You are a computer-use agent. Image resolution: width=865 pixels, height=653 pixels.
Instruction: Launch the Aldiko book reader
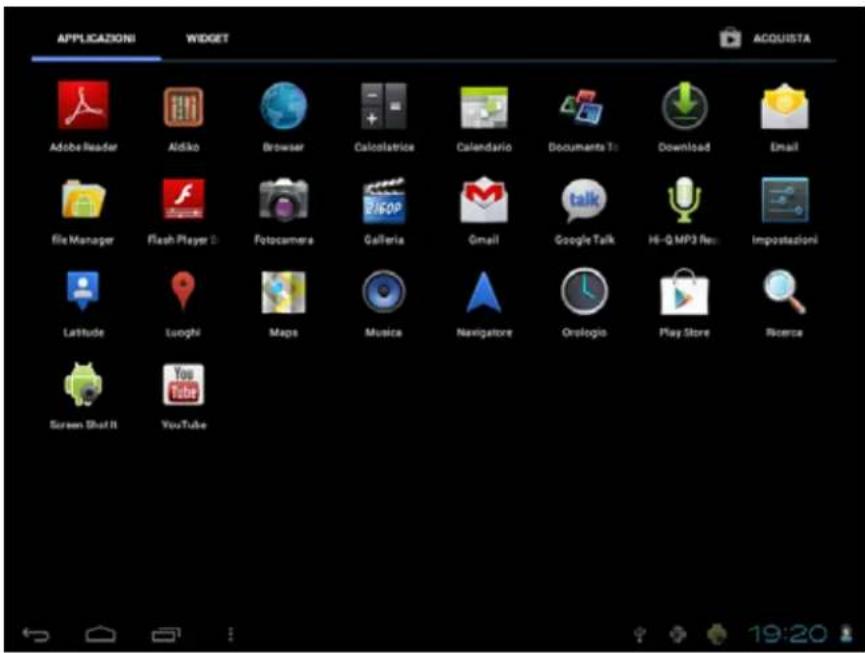tap(183, 106)
